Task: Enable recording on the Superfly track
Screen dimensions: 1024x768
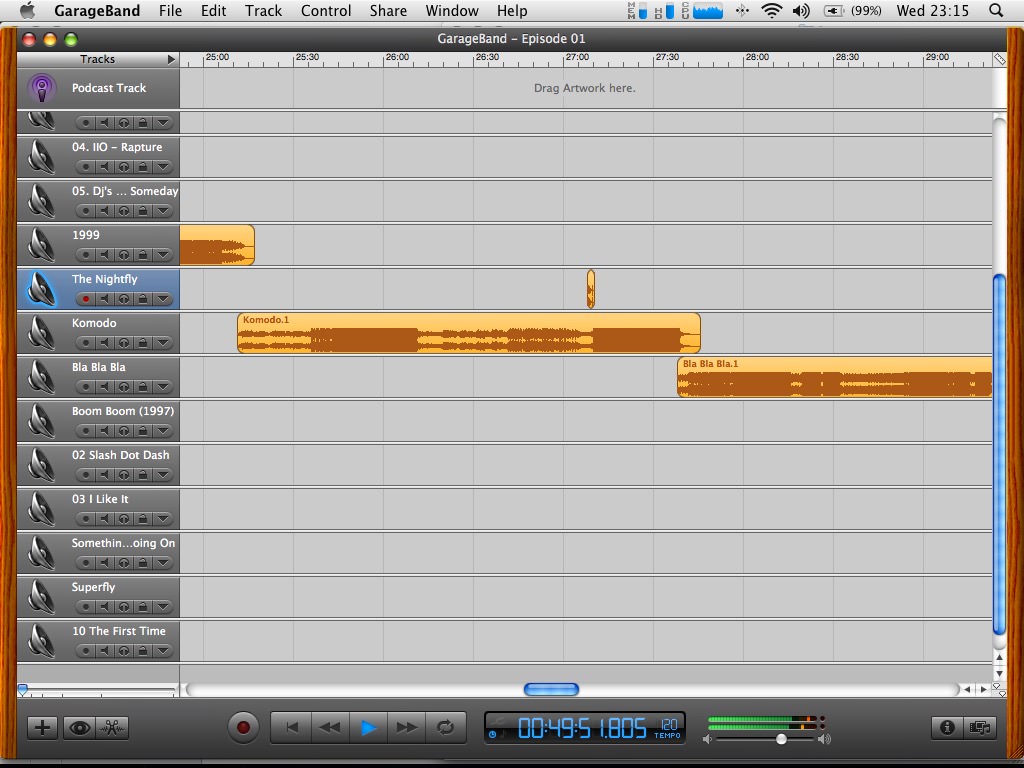Action: pos(85,607)
